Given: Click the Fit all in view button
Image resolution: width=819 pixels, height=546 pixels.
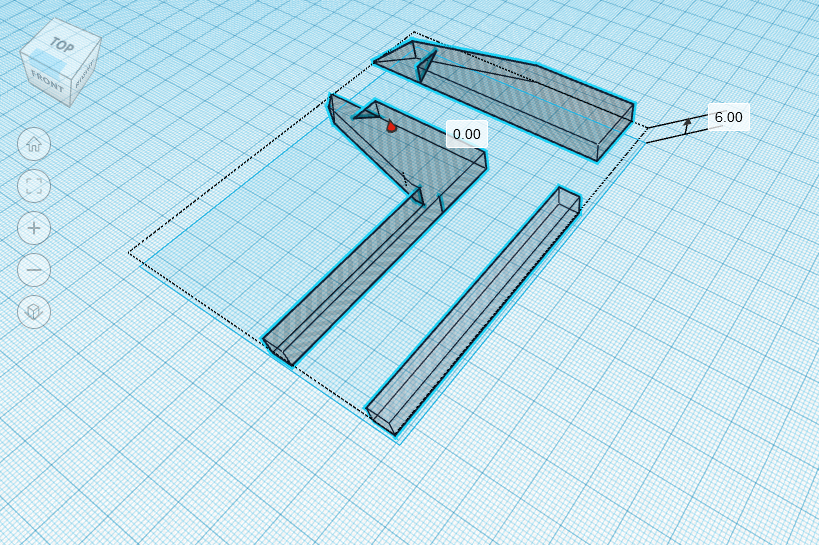Looking at the screenshot, I should [34, 186].
